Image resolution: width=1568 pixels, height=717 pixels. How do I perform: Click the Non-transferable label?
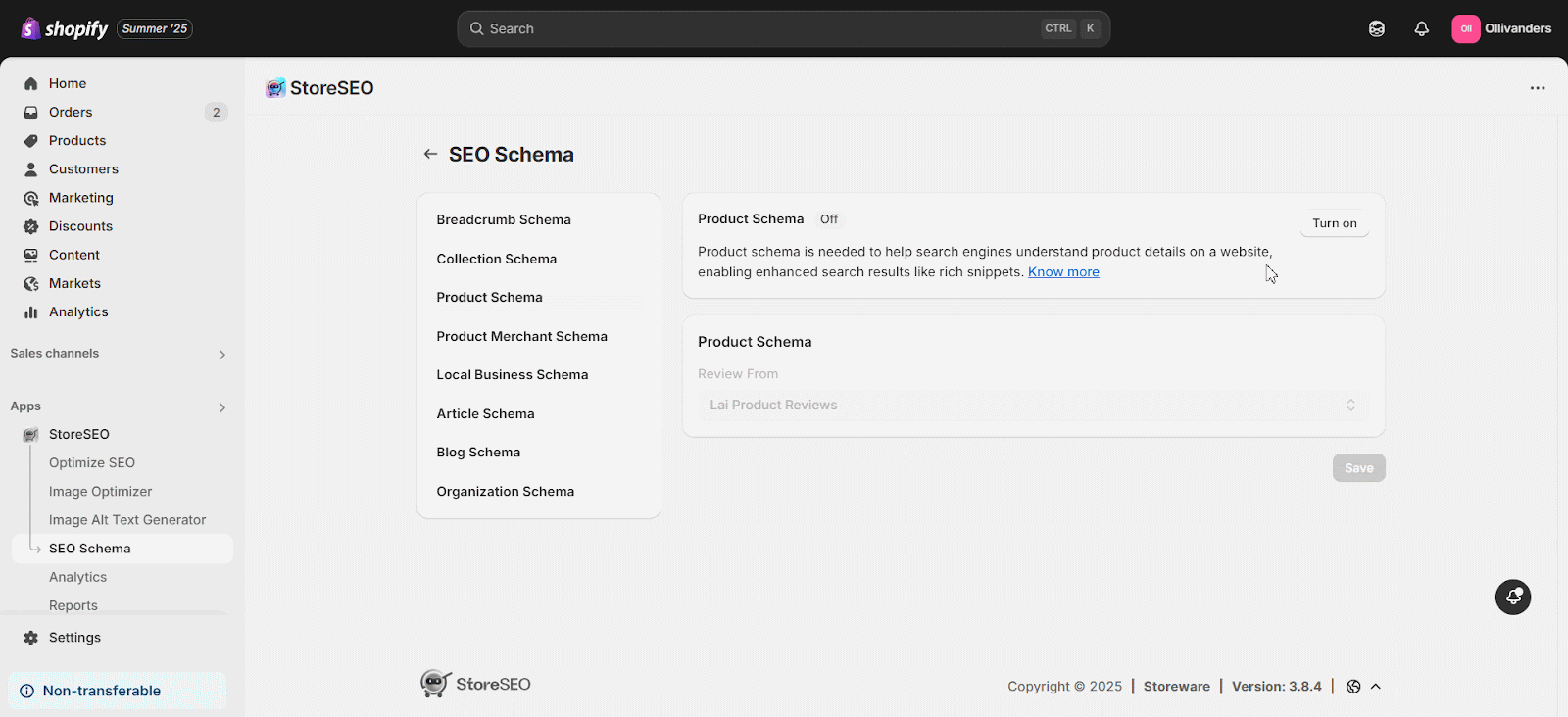tap(102, 691)
